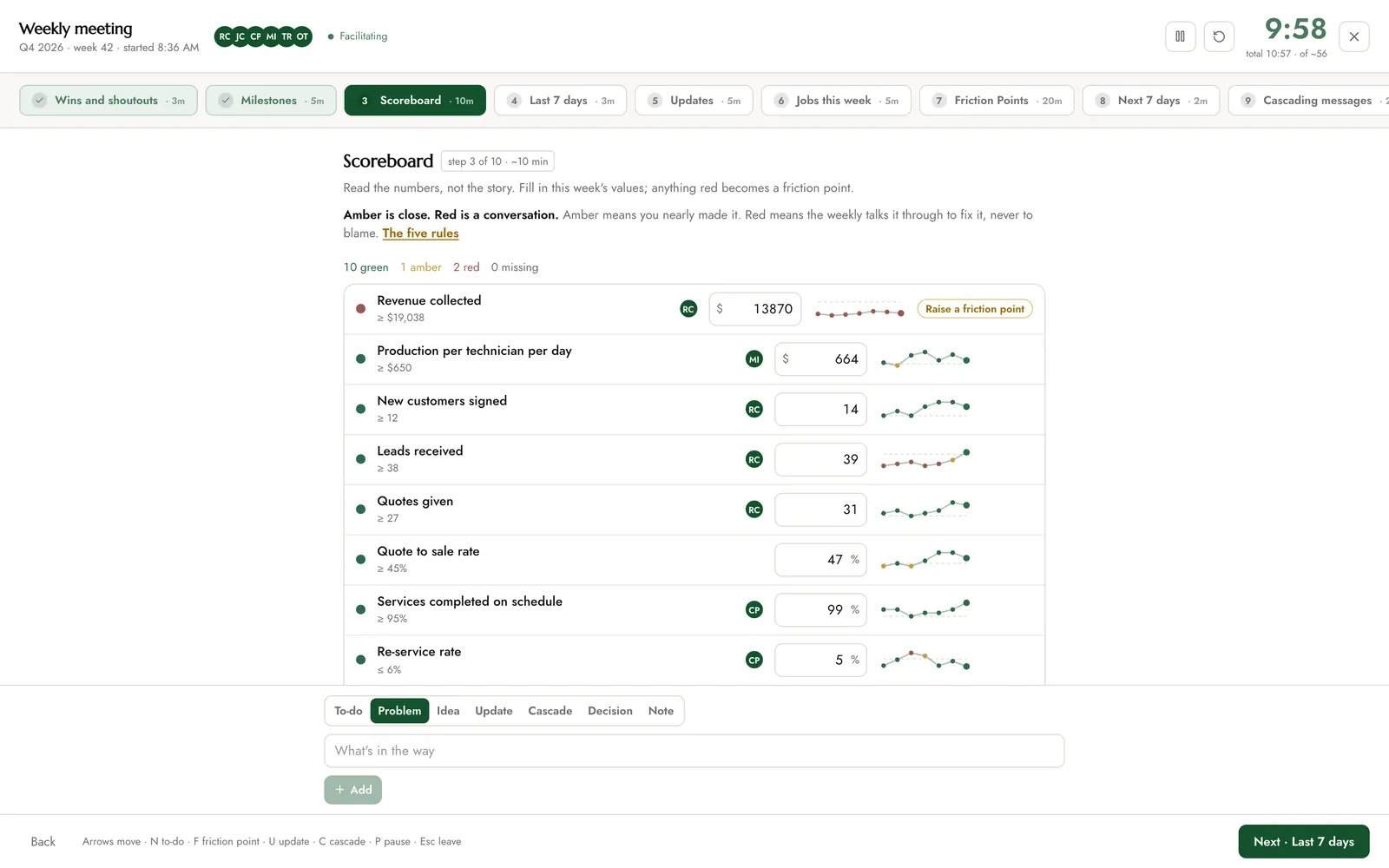1389x868 pixels.
Task: Select the To-do entry type
Action: click(348, 711)
